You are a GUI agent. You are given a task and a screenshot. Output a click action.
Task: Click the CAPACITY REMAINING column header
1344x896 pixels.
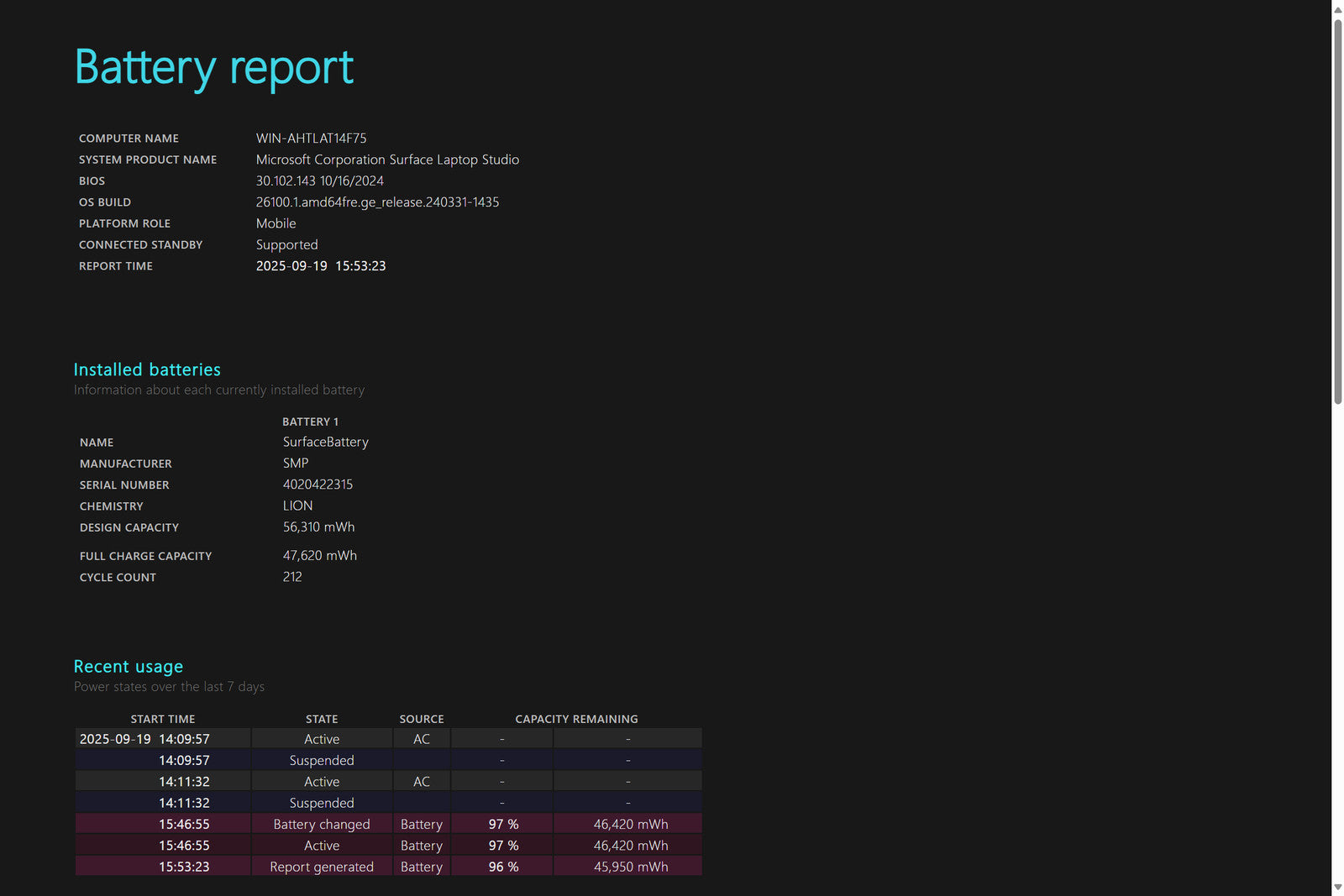(576, 719)
